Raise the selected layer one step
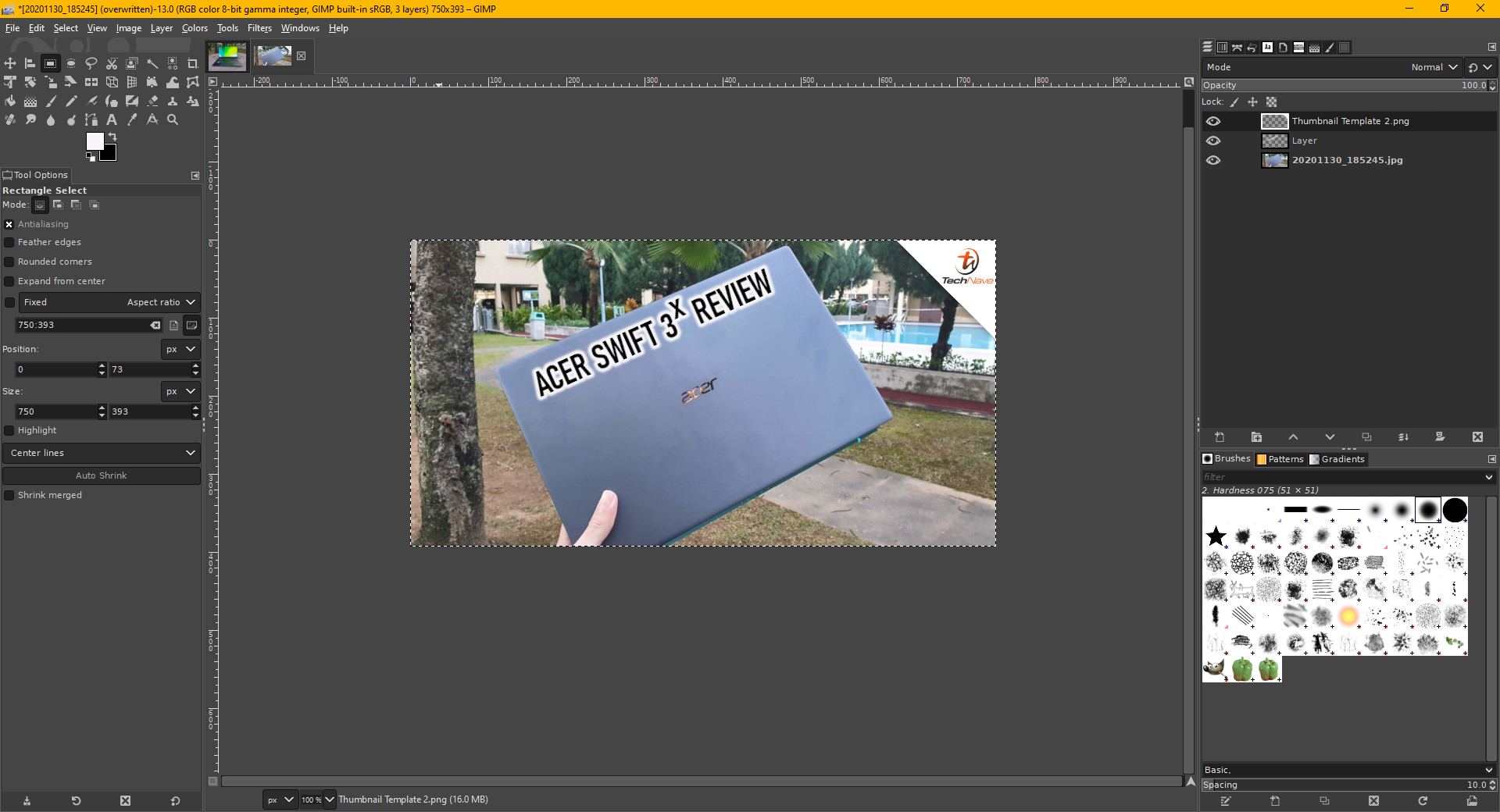 click(x=1293, y=437)
